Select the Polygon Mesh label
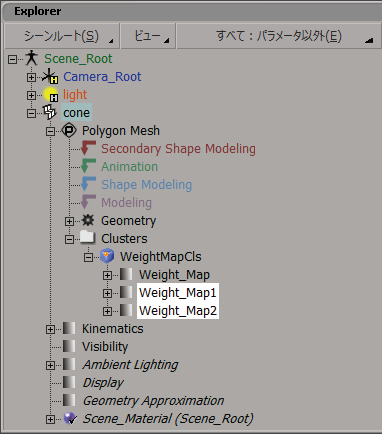 121,131
